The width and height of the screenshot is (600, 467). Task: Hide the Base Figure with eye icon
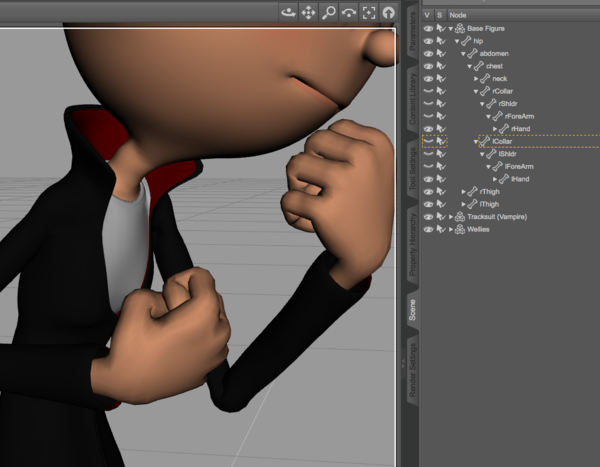pyautogui.click(x=428, y=29)
